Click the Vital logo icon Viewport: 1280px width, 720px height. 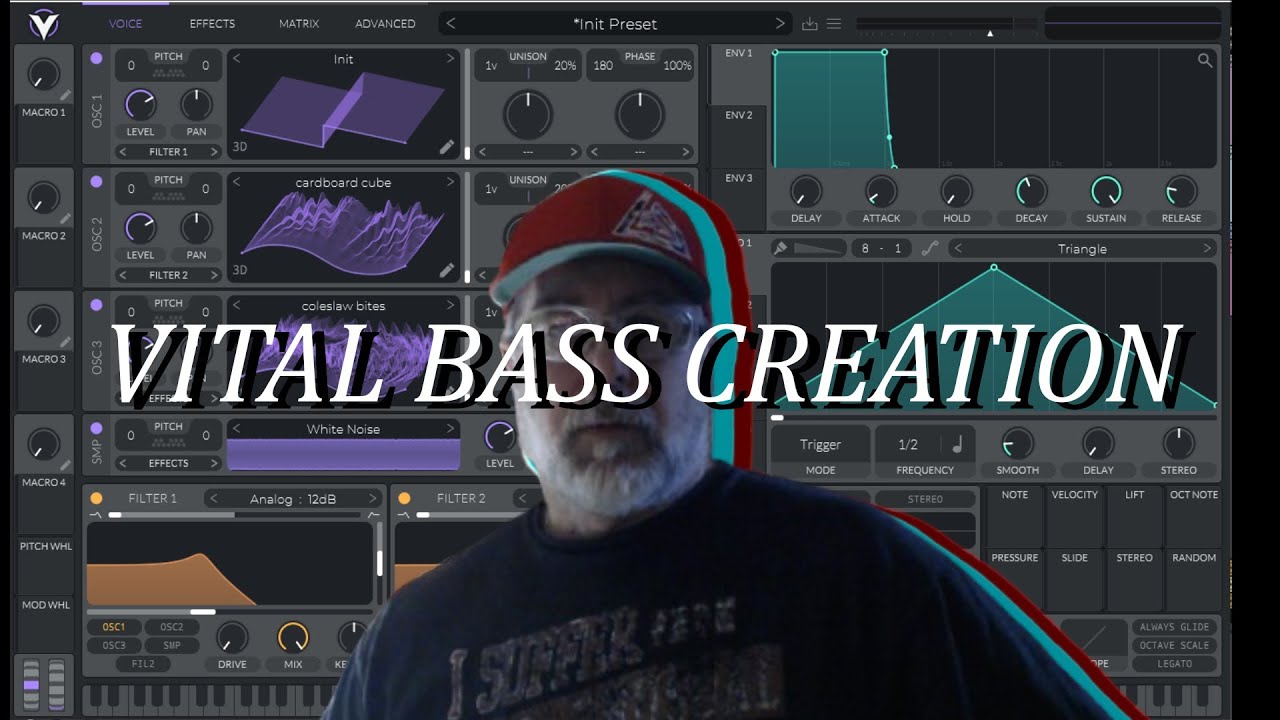[x=43, y=23]
